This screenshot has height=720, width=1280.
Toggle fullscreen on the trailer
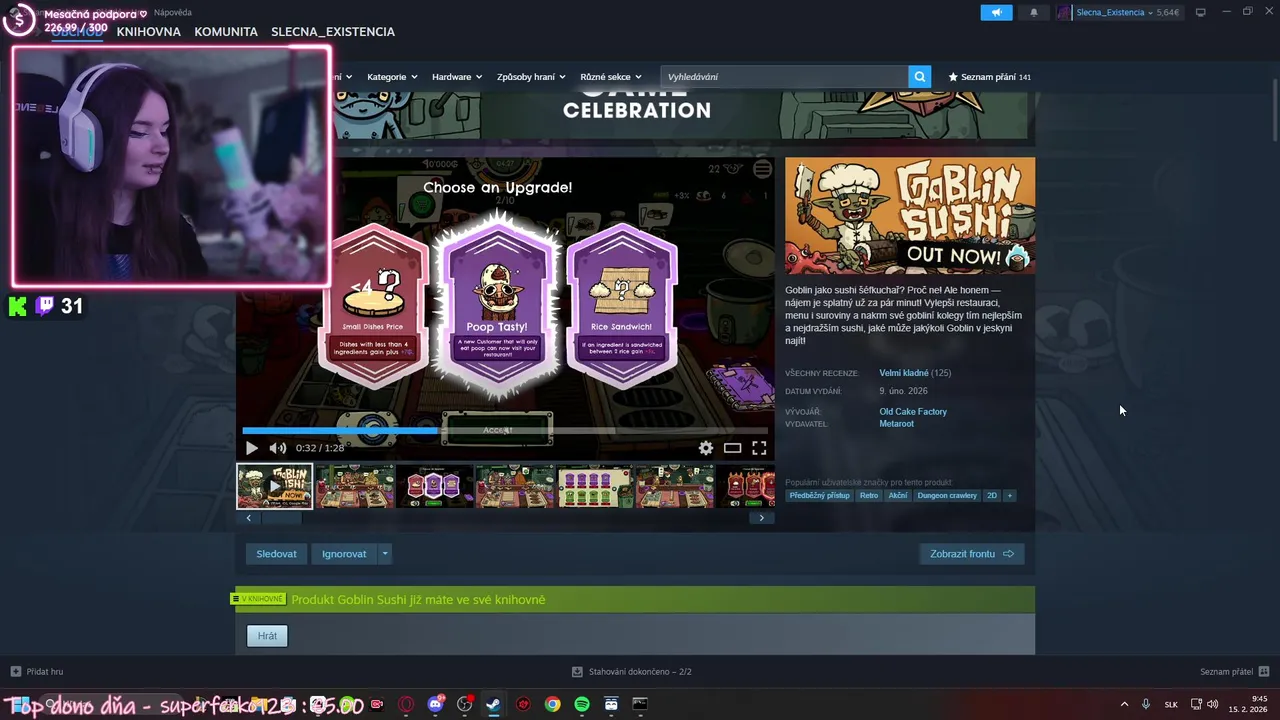pos(759,448)
